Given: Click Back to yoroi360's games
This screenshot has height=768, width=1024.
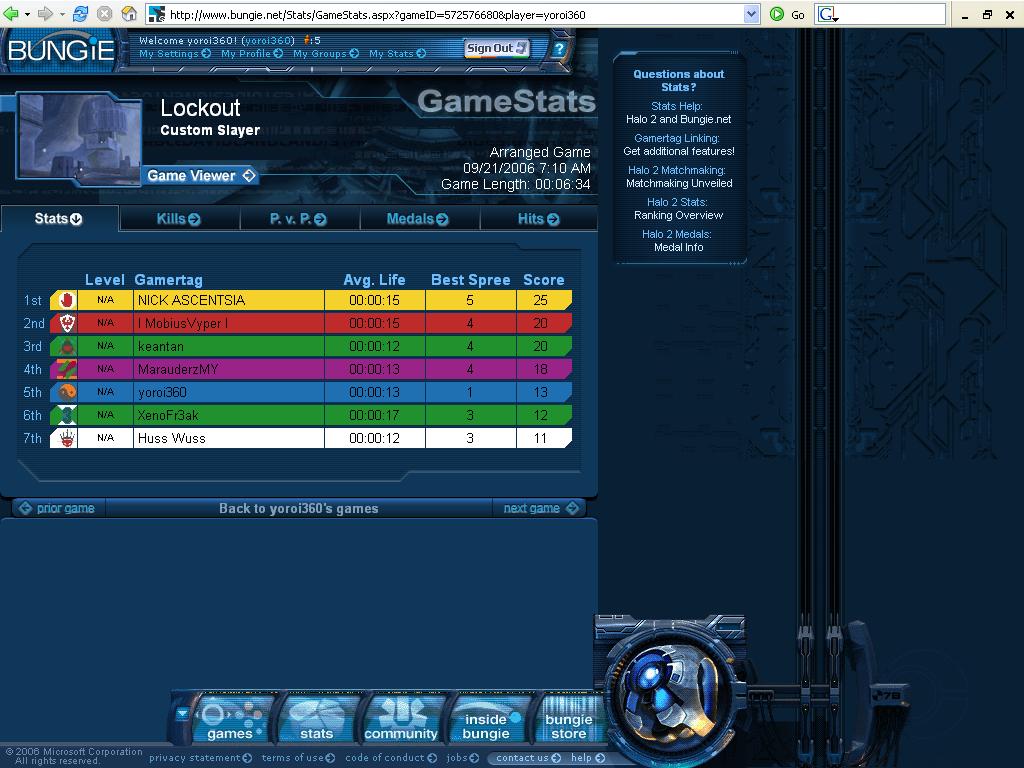Looking at the screenshot, I should [x=298, y=509].
